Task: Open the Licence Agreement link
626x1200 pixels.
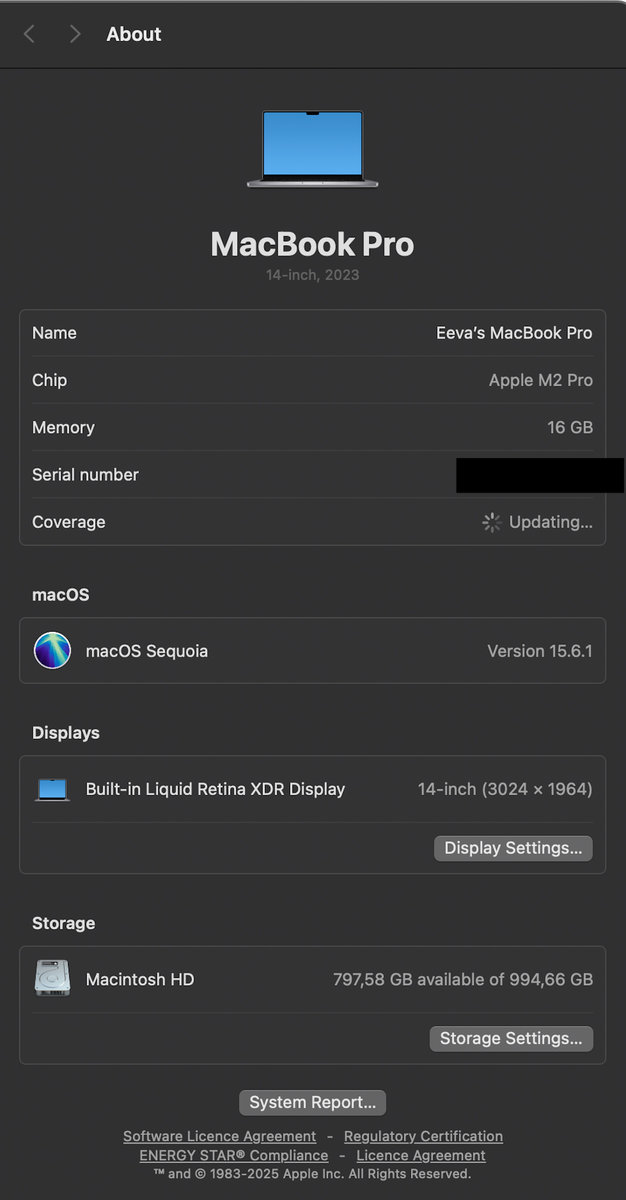Action: point(421,1155)
